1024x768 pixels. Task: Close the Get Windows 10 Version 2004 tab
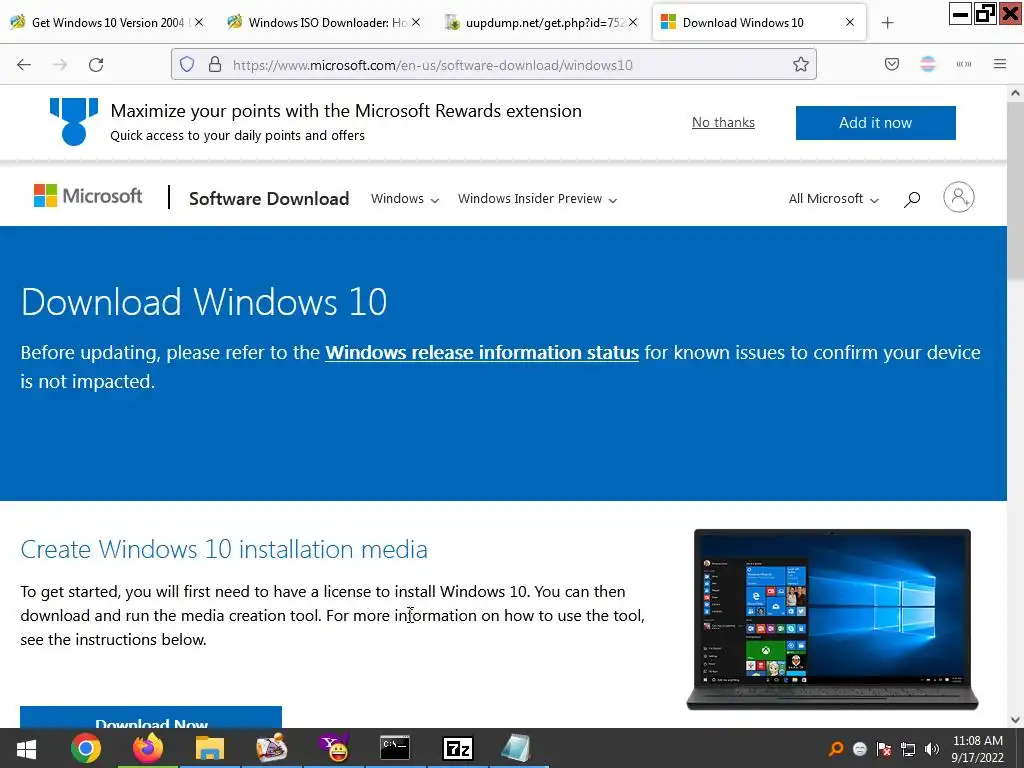pyautogui.click(x=199, y=22)
